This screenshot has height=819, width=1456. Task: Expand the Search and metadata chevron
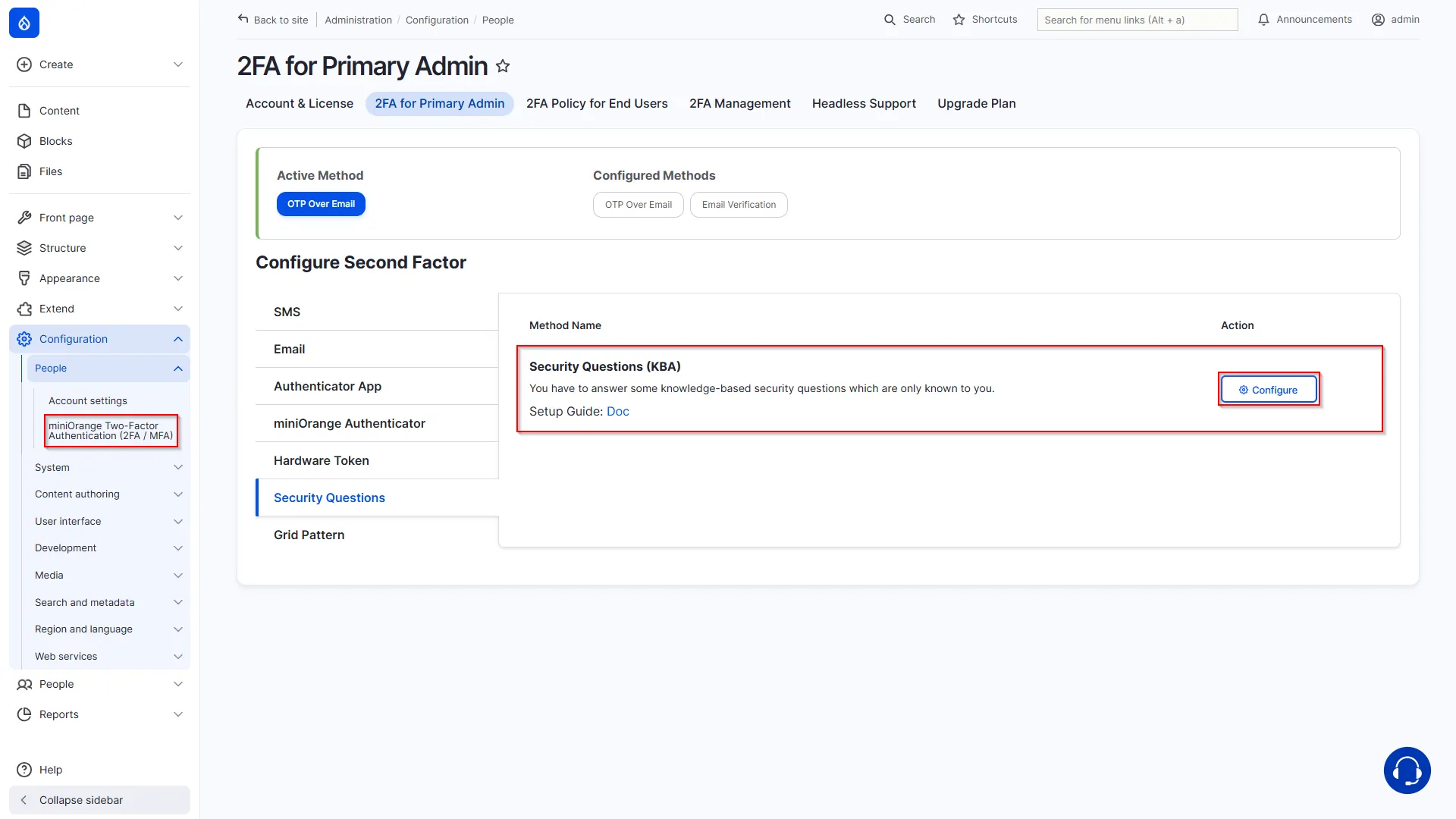point(178,602)
